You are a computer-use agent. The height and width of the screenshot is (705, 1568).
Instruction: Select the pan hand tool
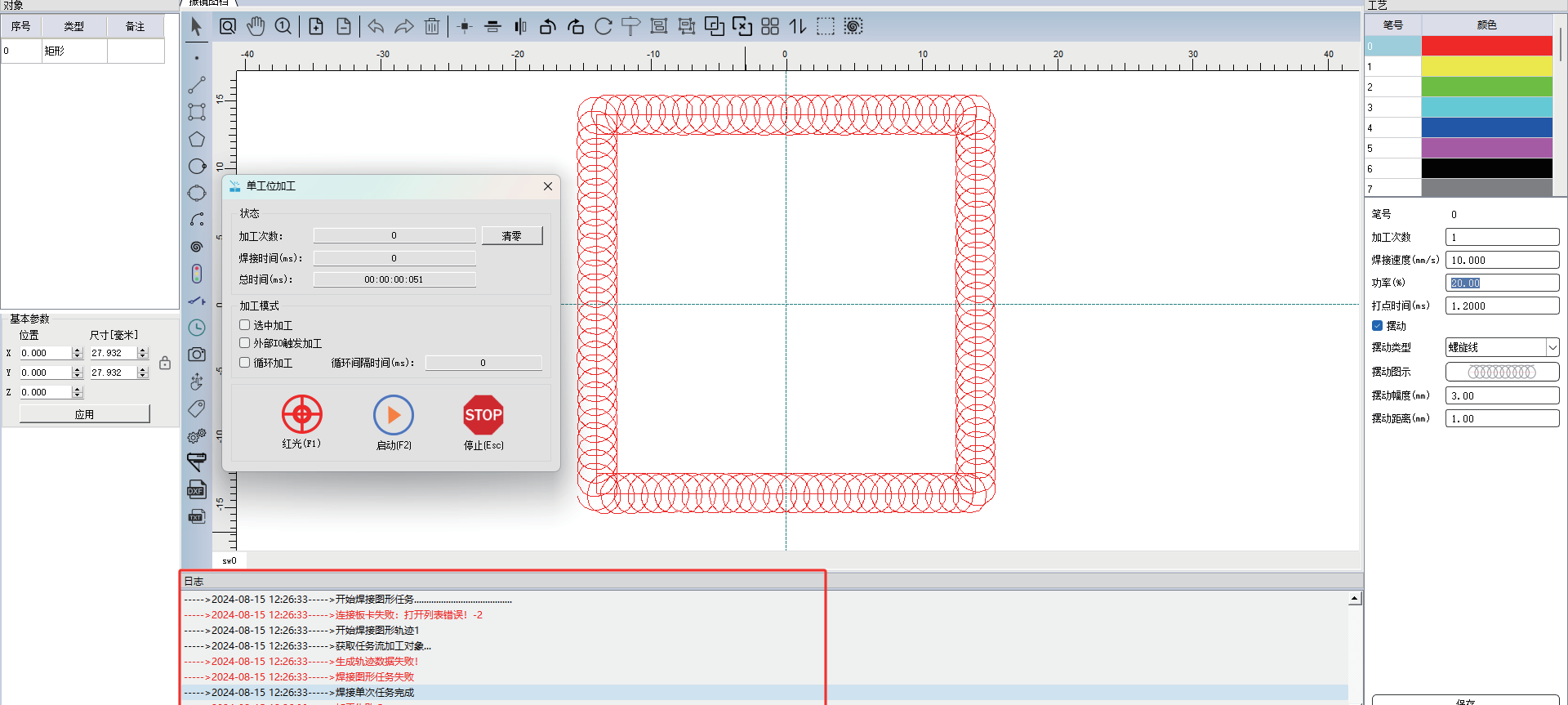tap(256, 27)
